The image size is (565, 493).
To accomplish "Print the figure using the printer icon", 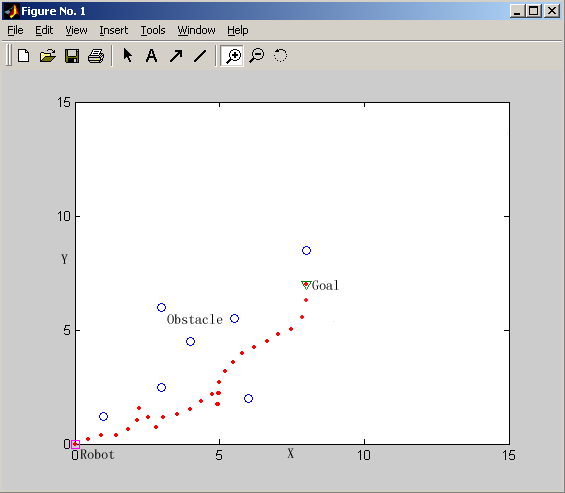I will pos(96,56).
